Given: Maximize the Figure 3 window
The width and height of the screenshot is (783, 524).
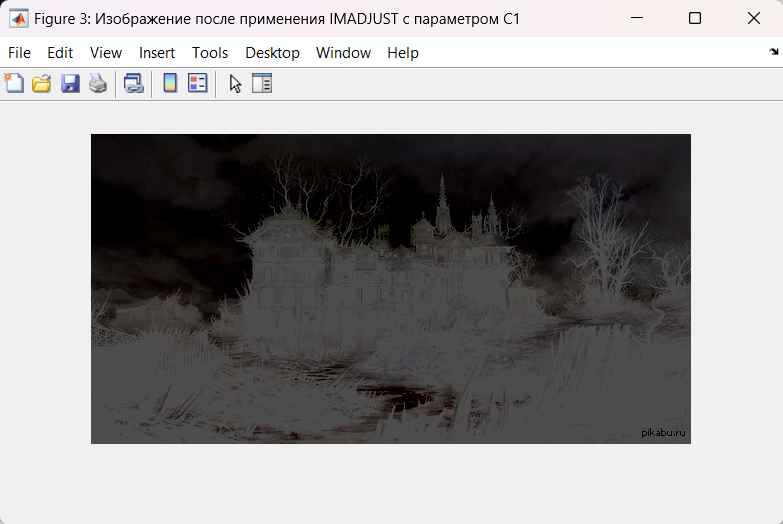Looking at the screenshot, I should pyautogui.click(x=695, y=18).
